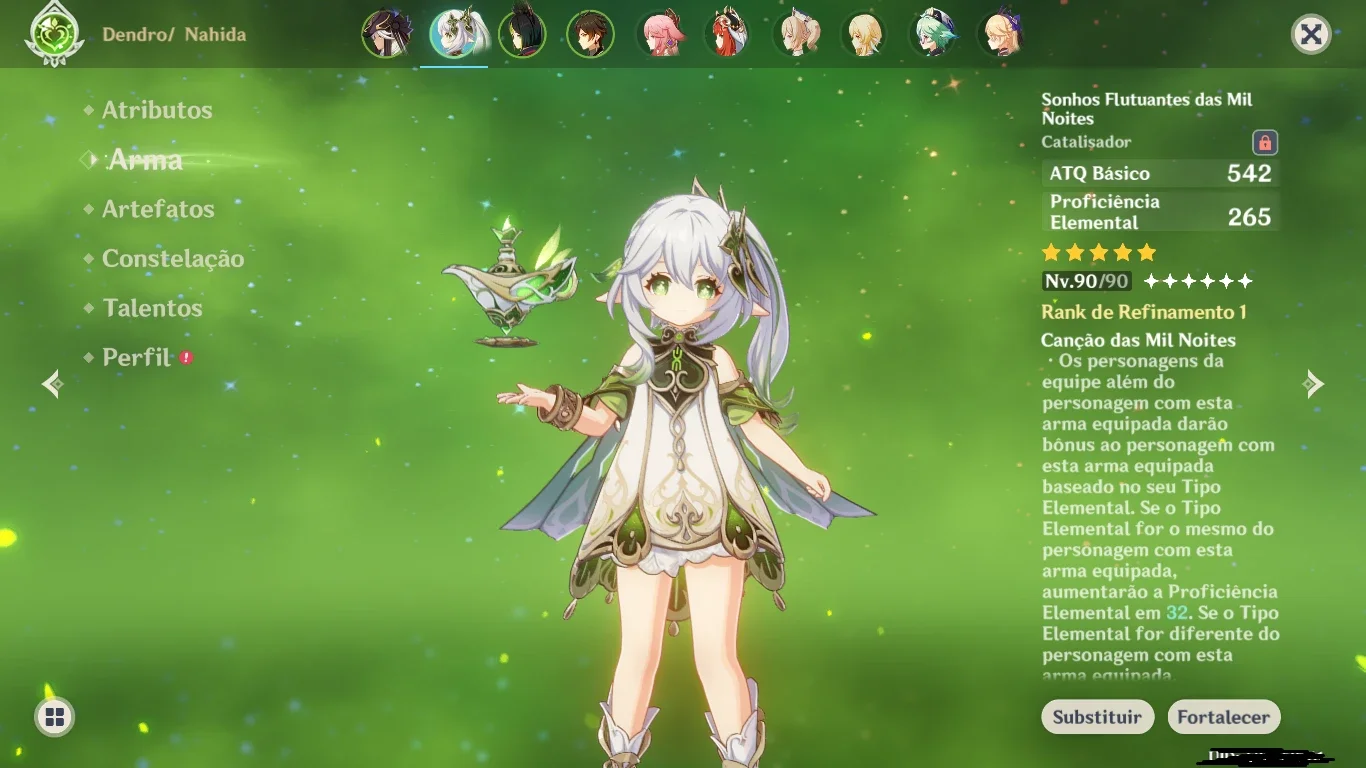
Task: Click the weapon name Sonhos Flutuantes das Mil Noites
Action: (1146, 108)
